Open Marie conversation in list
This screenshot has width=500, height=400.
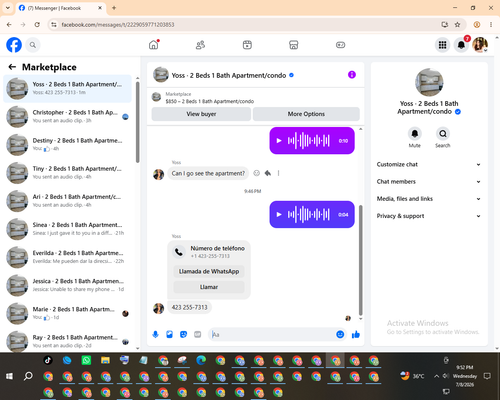pos(67,313)
